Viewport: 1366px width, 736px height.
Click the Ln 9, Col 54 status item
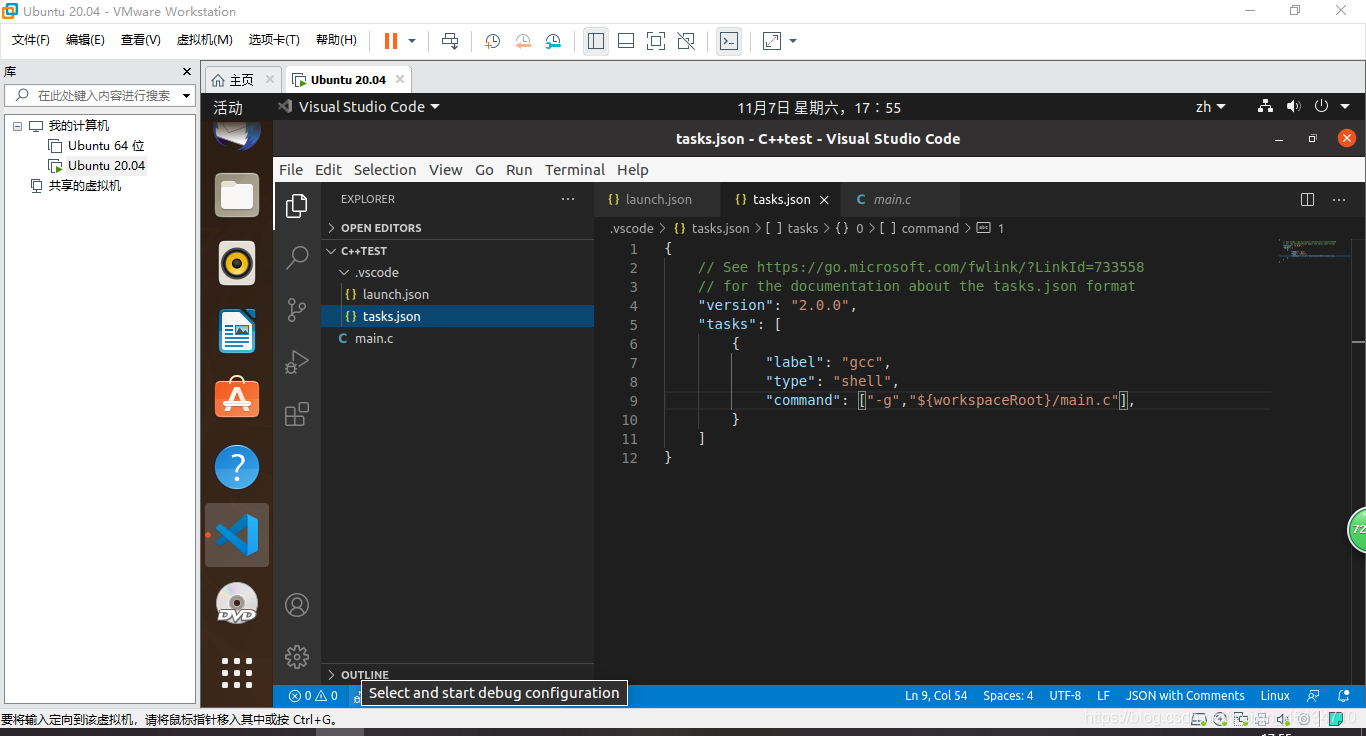(936, 695)
